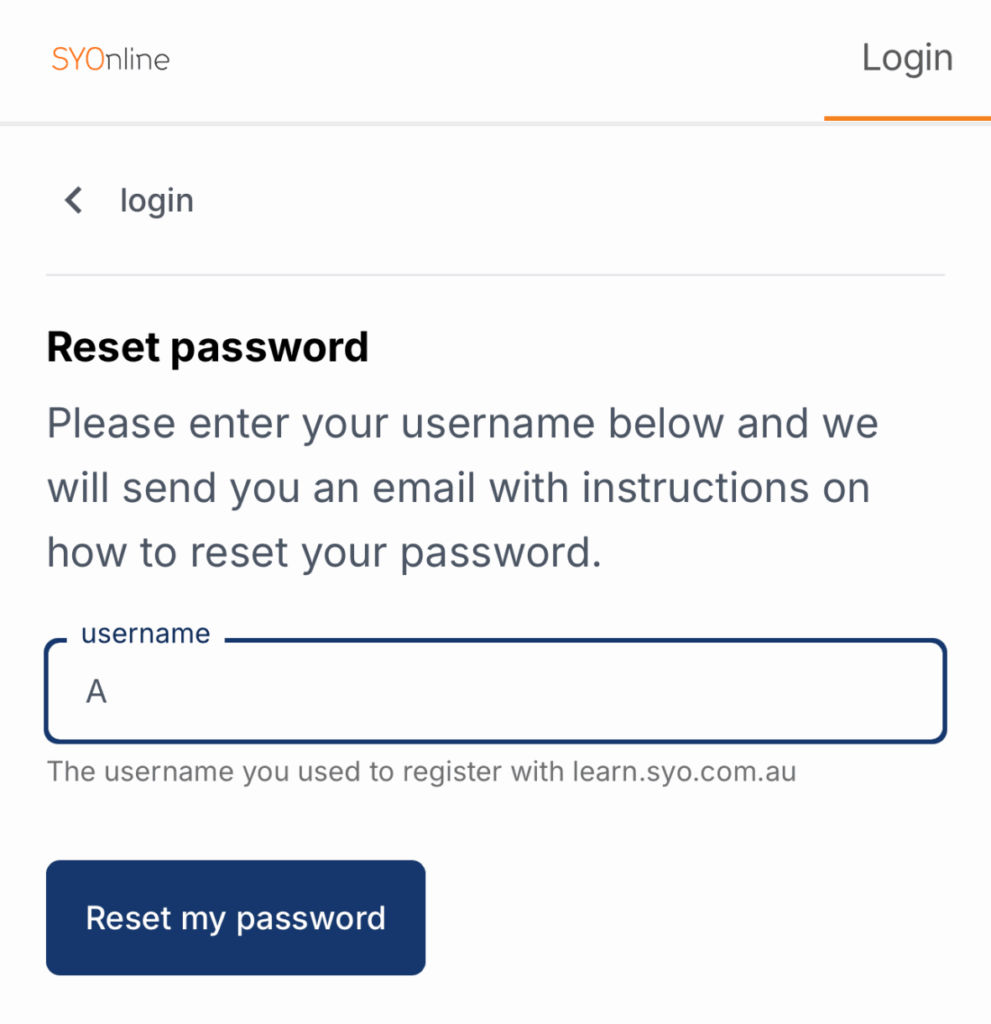Open the Login tab in header
Image resolution: width=991 pixels, height=1024 pixels.
(906, 58)
